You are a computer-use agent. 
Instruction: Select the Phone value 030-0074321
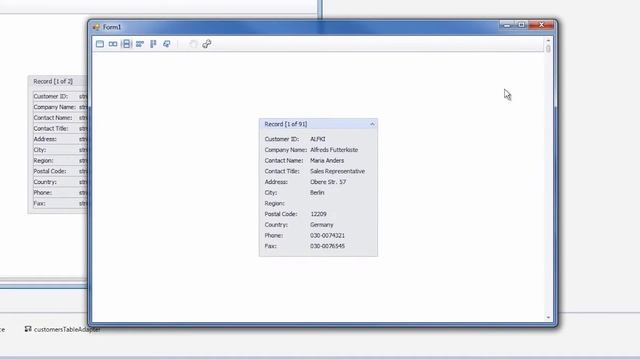pyautogui.click(x=327, y=236)
